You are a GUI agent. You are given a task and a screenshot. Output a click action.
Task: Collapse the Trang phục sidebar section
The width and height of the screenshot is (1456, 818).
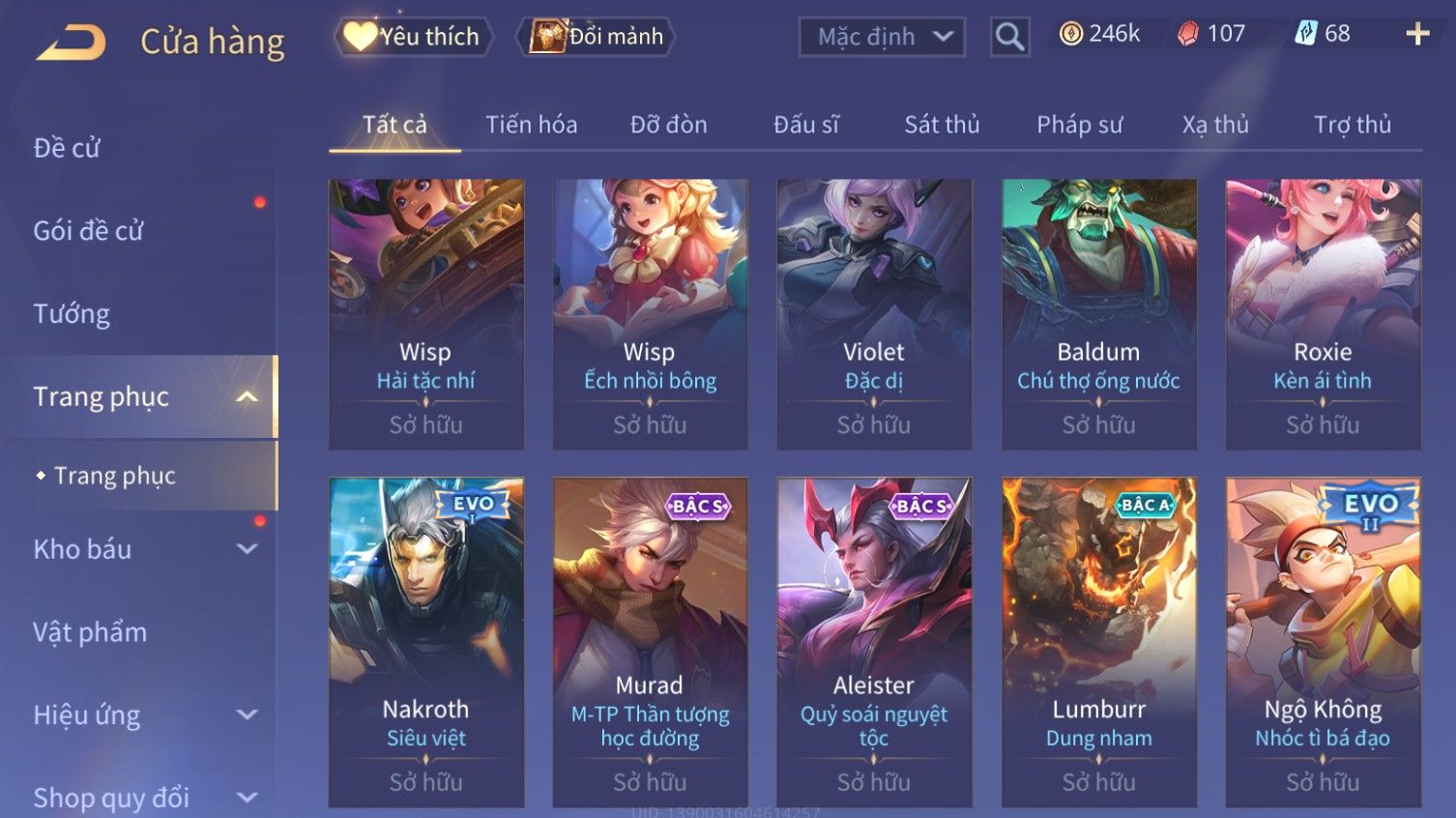click(x=247, y=396)
